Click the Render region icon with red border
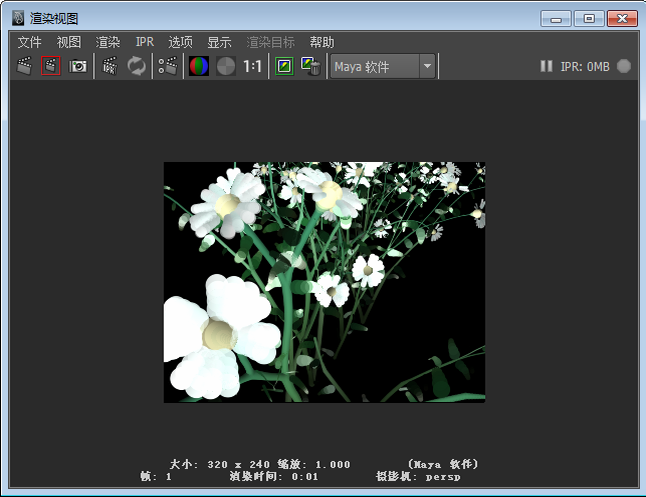Image resolution: width=646 pixels, height=497 pixels. point(51,67)
